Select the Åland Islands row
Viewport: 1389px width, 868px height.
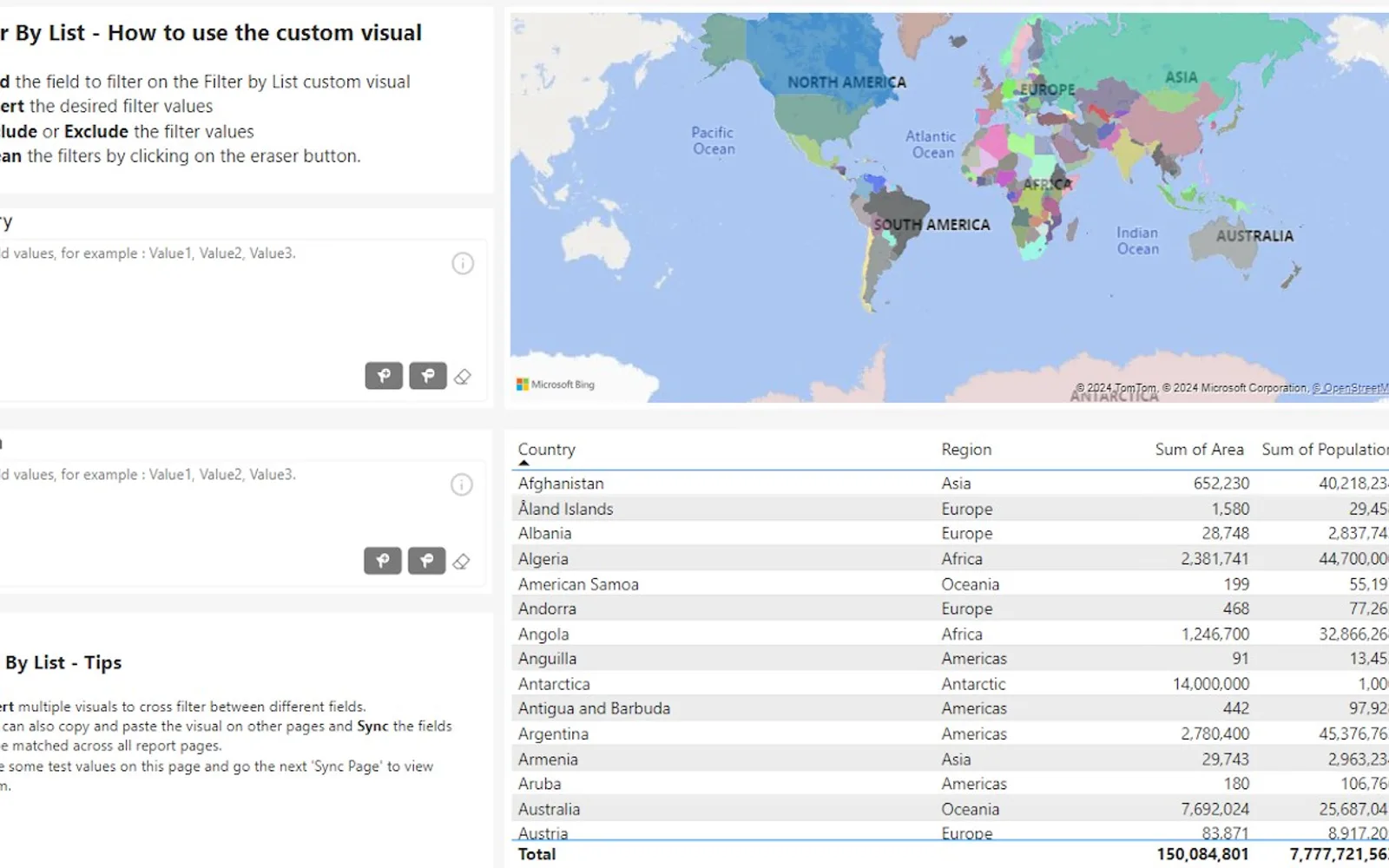(x=951, y=509)
